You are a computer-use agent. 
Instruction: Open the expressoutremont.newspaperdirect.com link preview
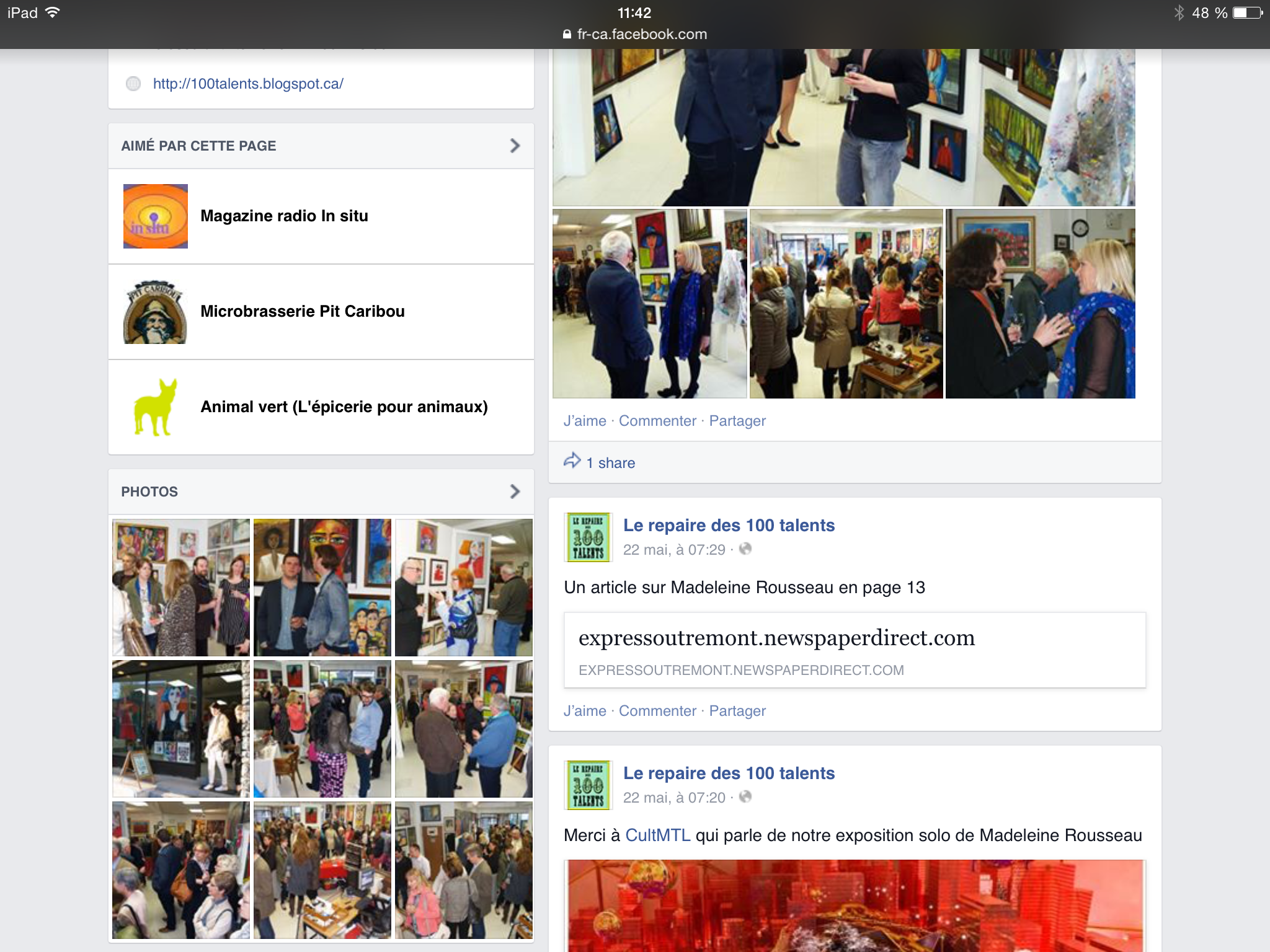(x=855, y=650)
